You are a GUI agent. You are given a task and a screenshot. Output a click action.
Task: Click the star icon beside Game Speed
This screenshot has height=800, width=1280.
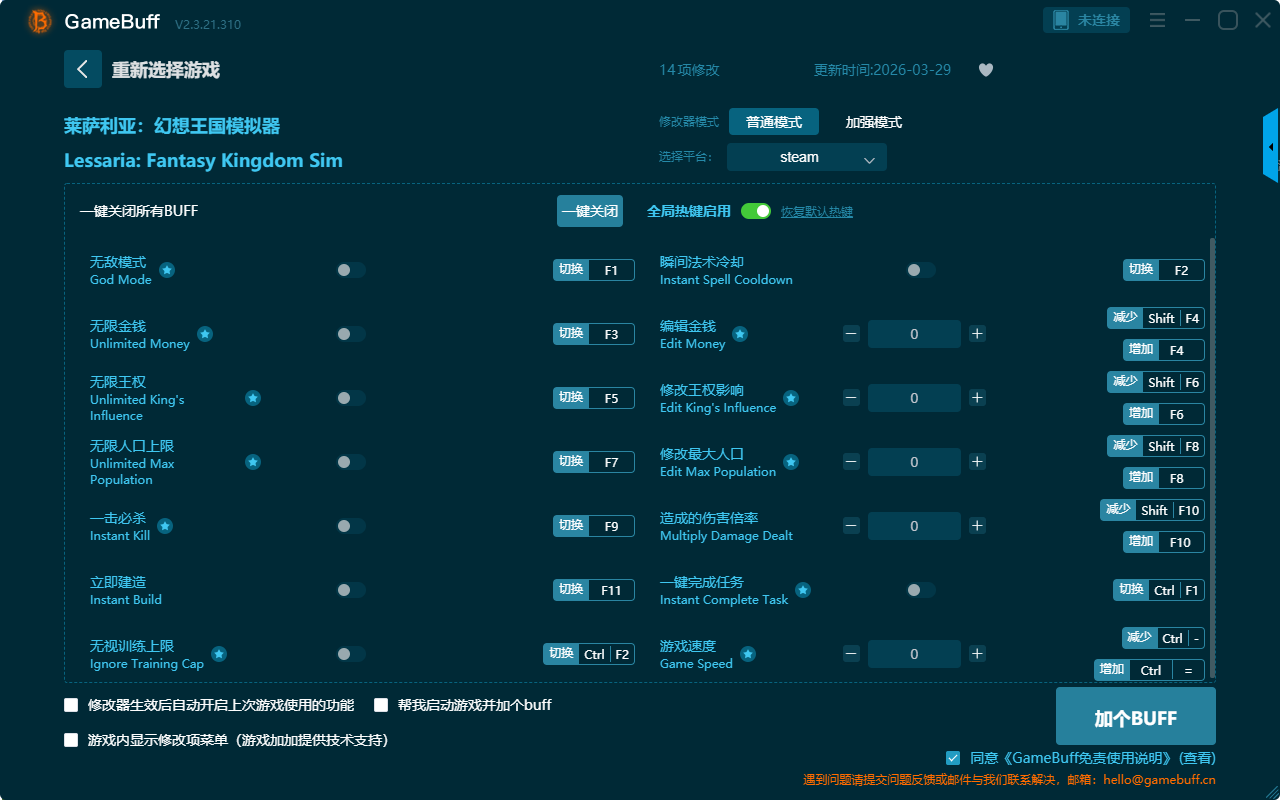(747, 654)
